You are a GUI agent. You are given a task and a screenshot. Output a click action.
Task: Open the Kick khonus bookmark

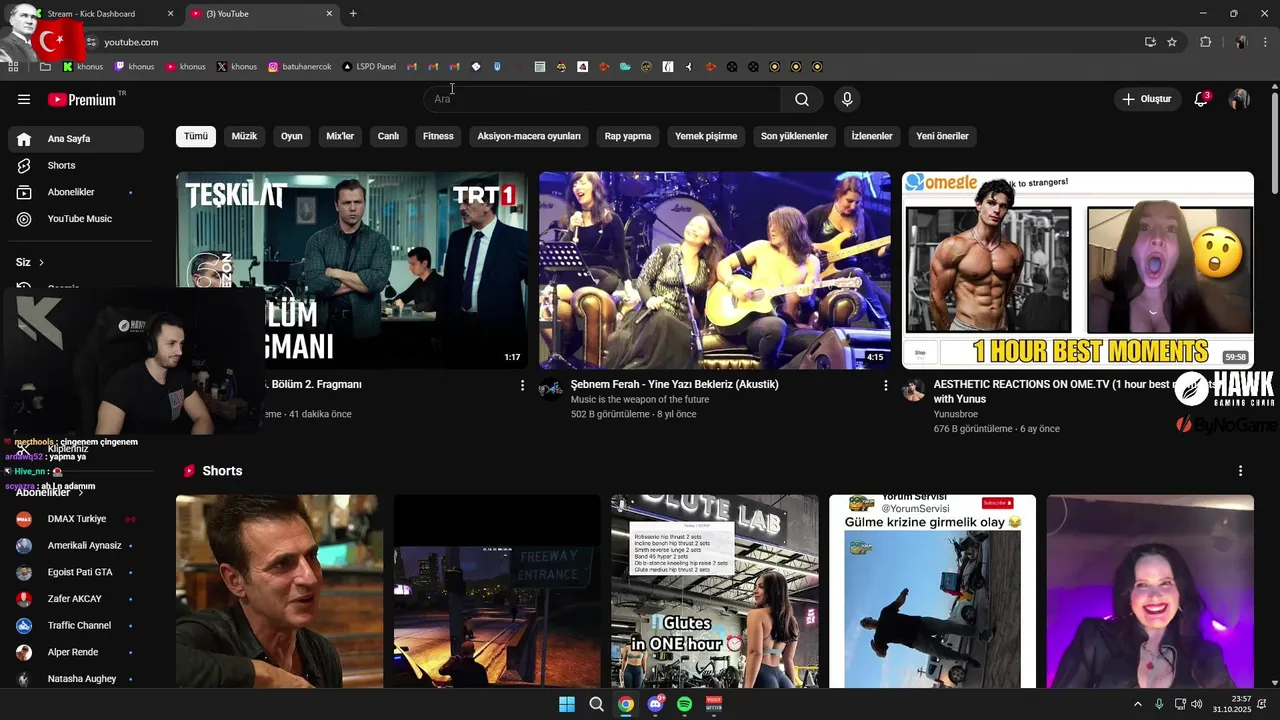(83, 67)
